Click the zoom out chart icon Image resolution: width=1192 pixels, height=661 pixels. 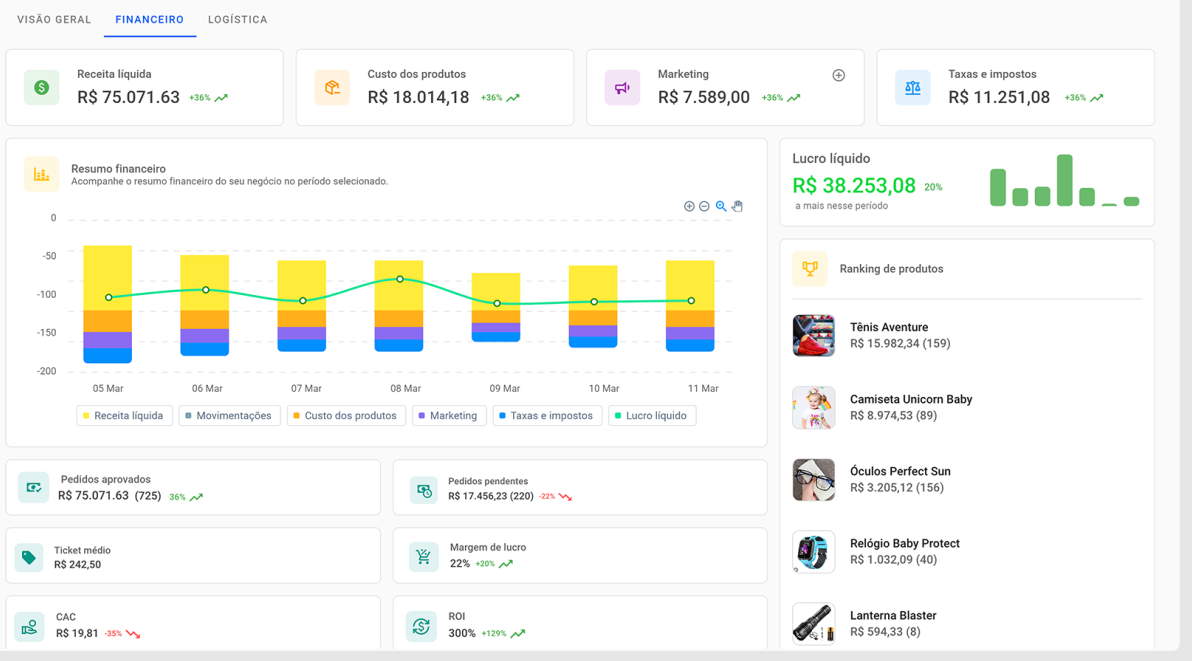(x=704, y=206)
